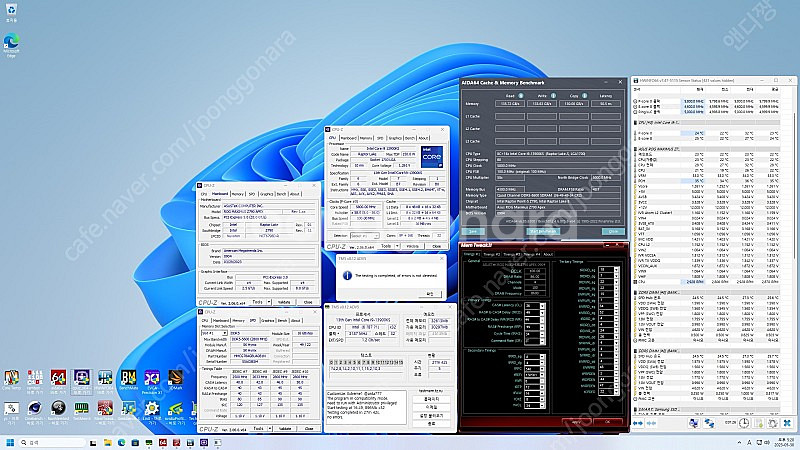Click the taskbar search box

(x=52, y=443)
